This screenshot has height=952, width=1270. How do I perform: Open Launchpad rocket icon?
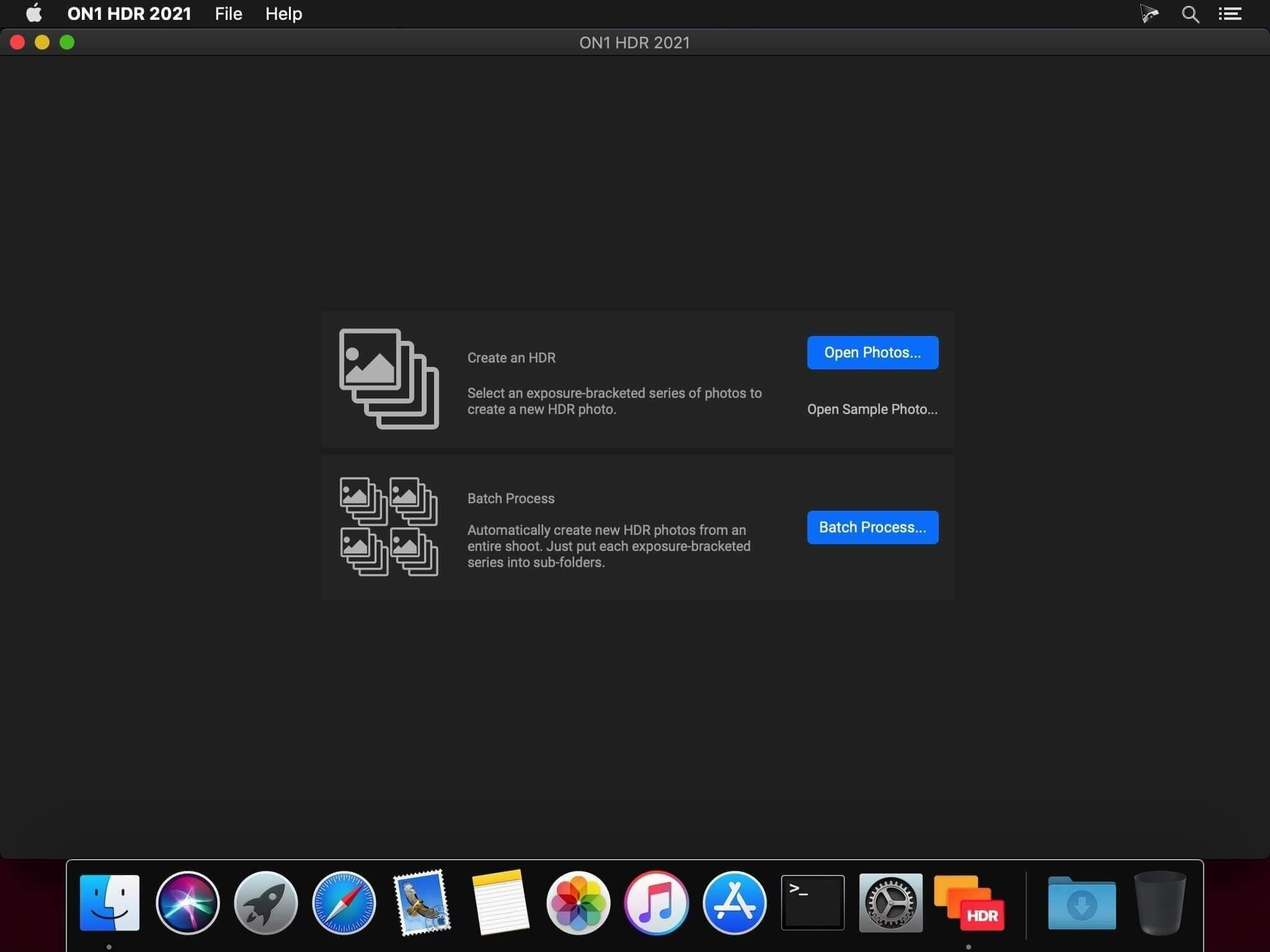(x=265, y=902)
